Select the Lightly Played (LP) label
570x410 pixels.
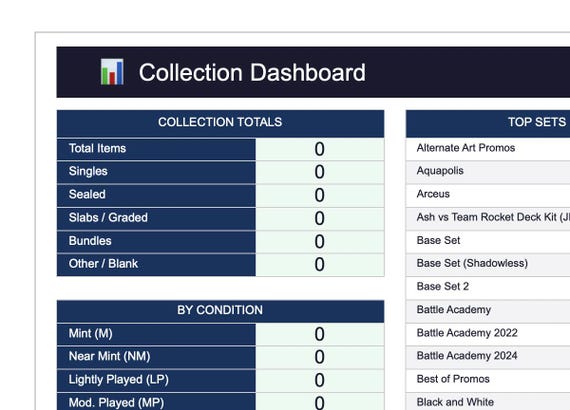point(156,381)
